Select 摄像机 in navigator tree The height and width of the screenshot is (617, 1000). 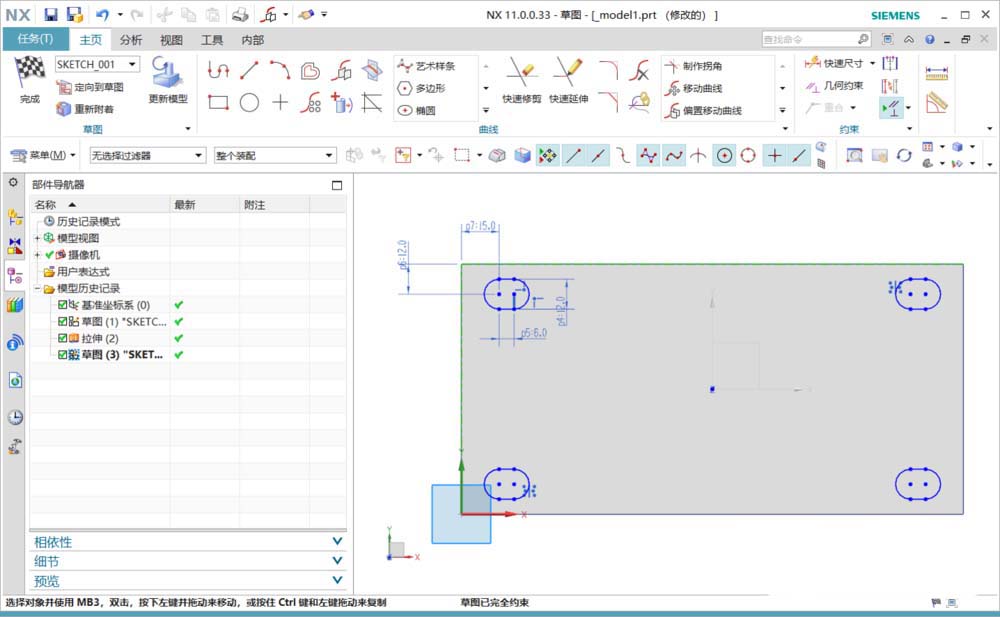coord(77,255)
